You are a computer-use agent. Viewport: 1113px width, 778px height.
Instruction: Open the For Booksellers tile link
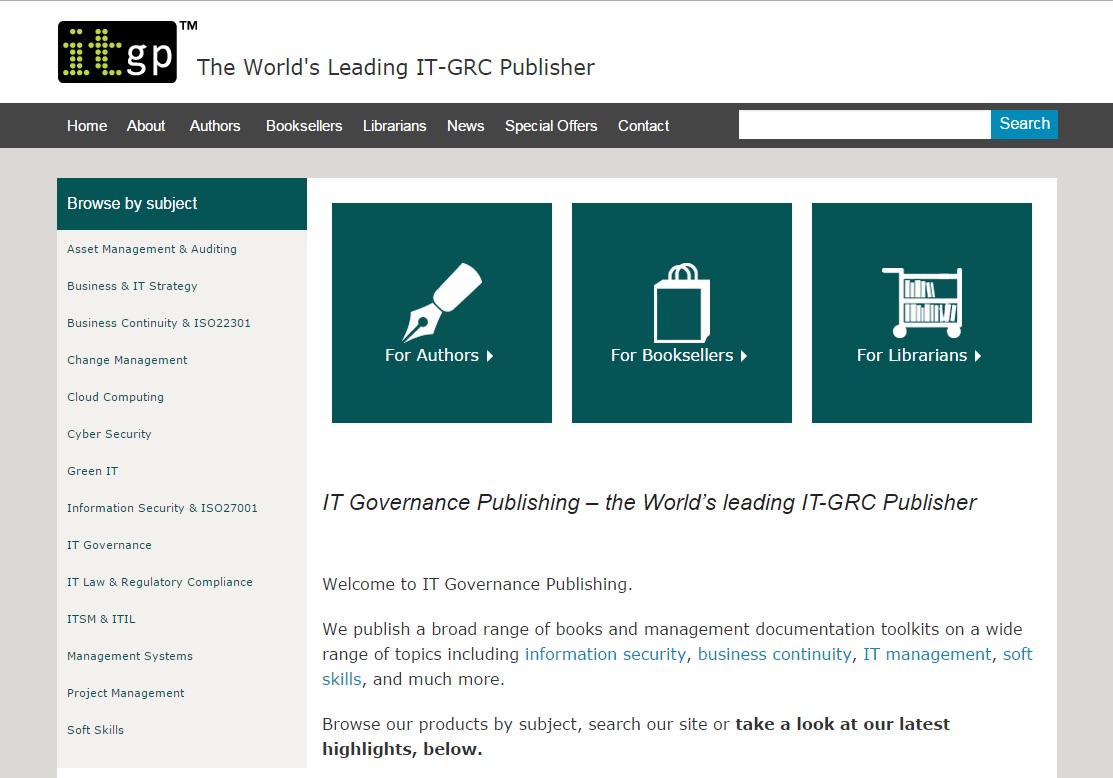(678, 355)
